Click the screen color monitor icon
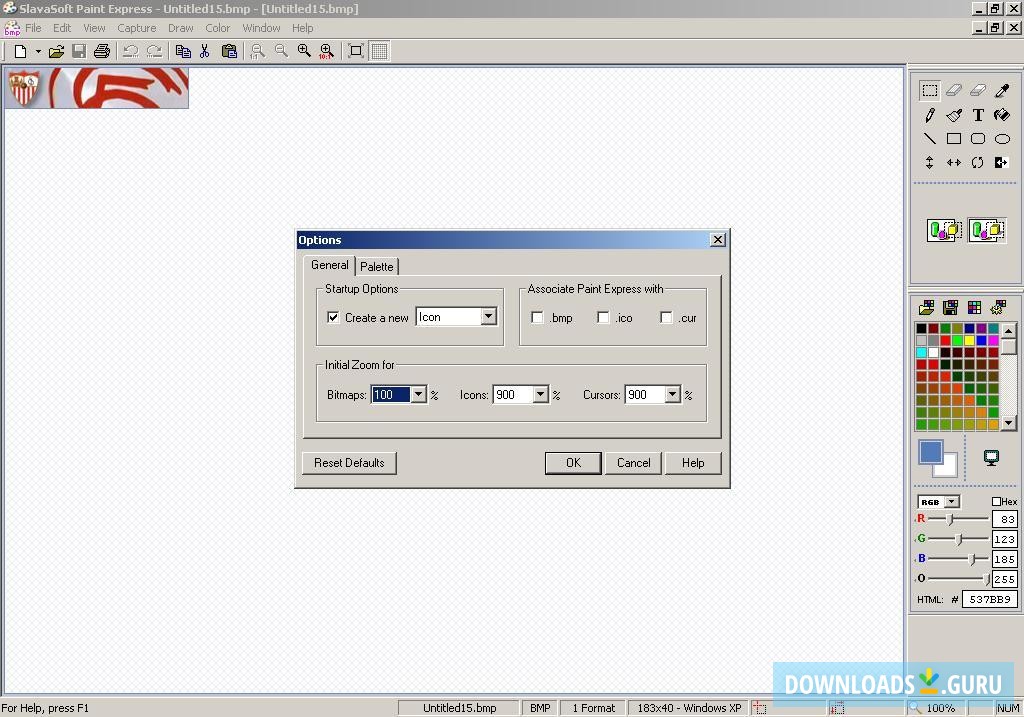 pos(991,458)
